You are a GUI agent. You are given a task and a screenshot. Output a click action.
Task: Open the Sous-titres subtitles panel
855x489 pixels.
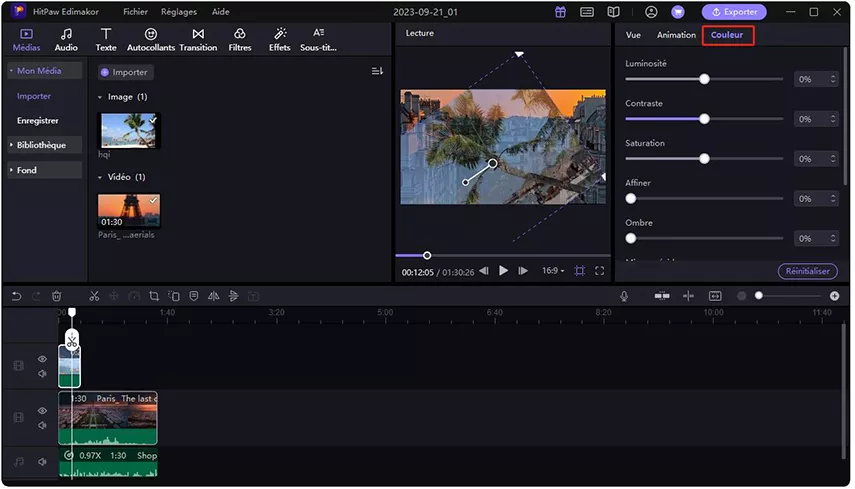(318, 40)
